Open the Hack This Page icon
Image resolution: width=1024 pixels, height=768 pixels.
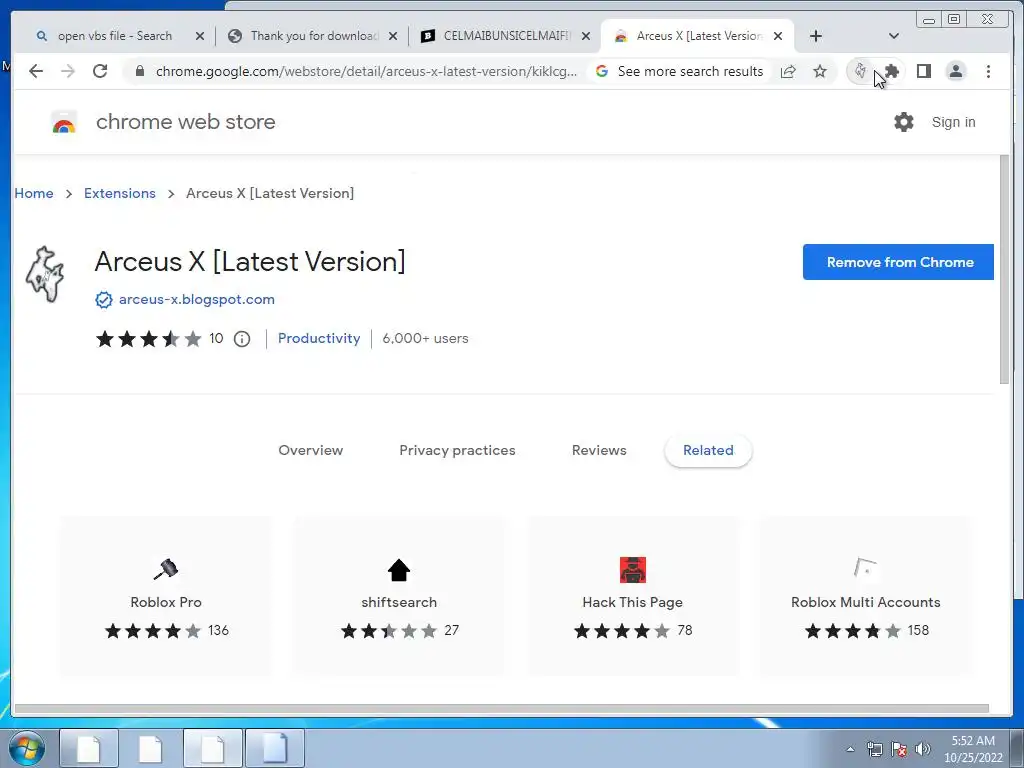[x=632, y=569]
